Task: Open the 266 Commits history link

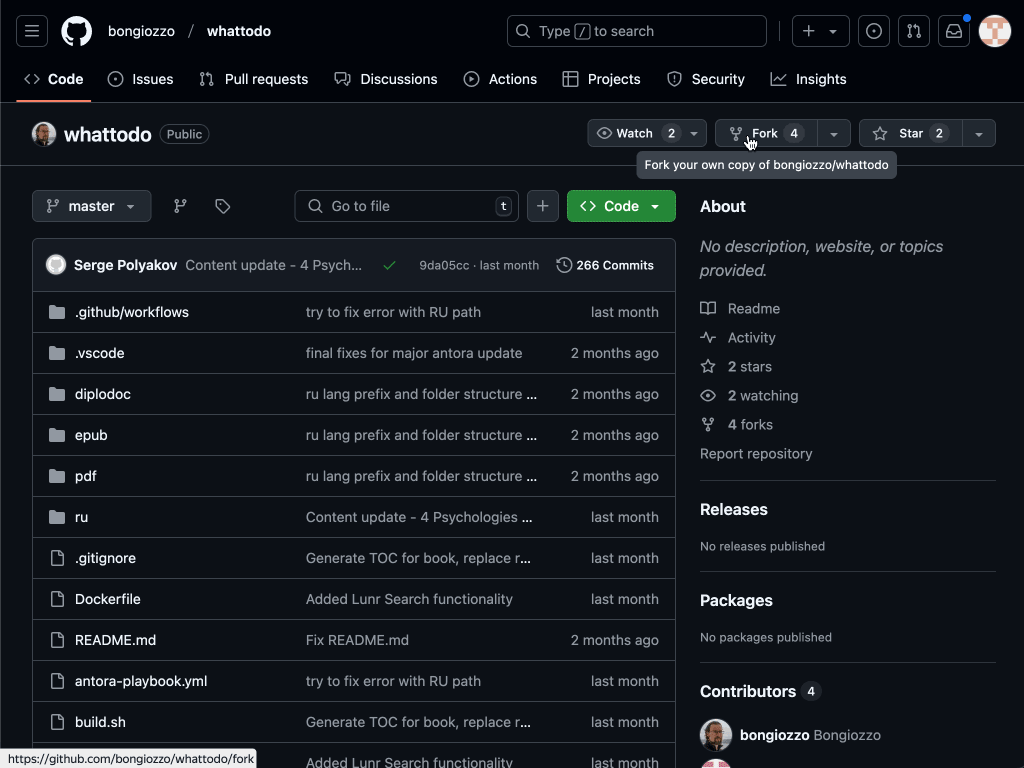Action: [605, 265]
